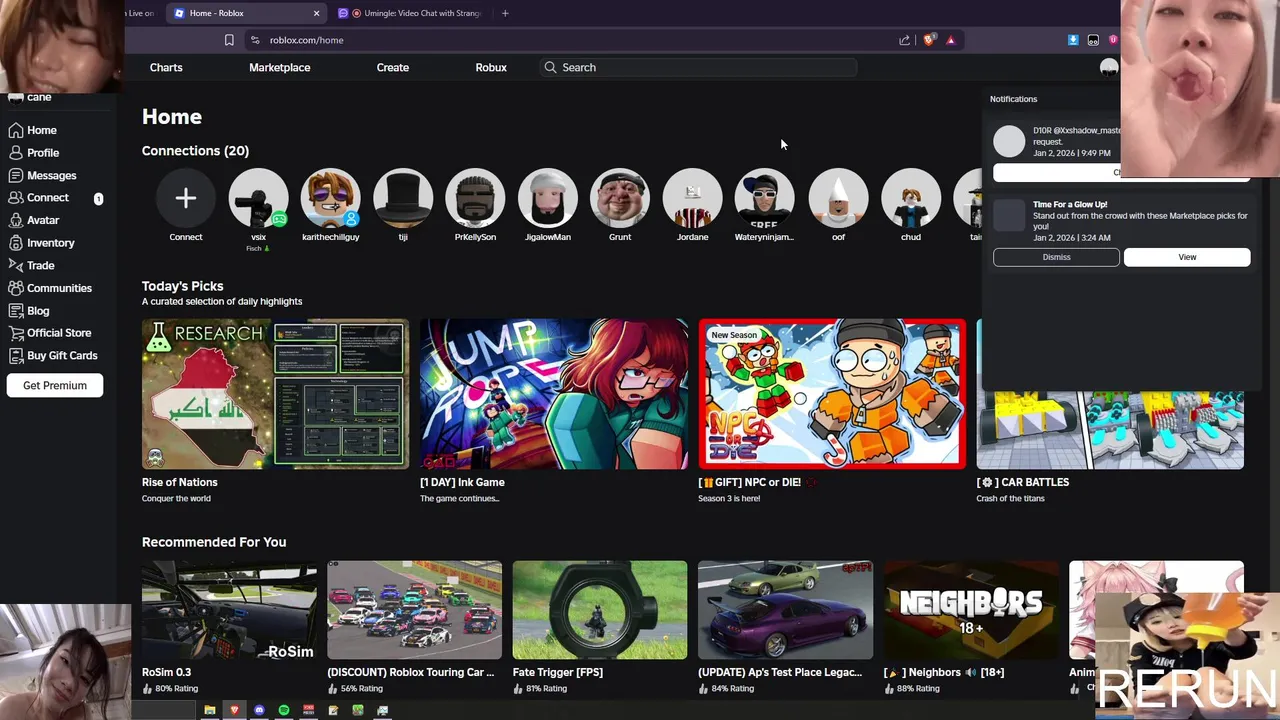Open Ap's Test Place Legacy thumbnail
The width and height of the screenshot is (1280, 720).
(785, 610)
